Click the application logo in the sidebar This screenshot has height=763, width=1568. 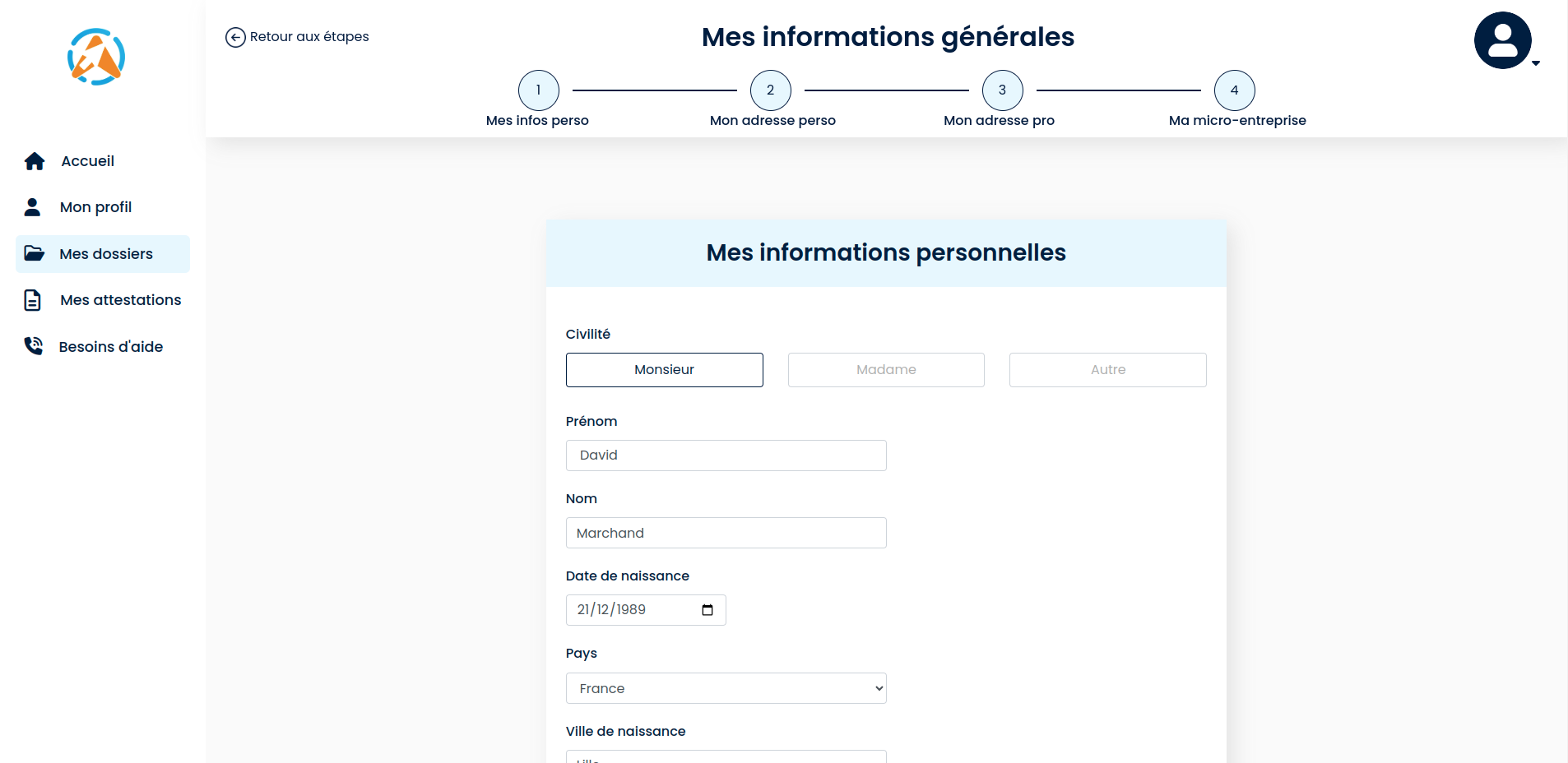(x=95, y=56)
